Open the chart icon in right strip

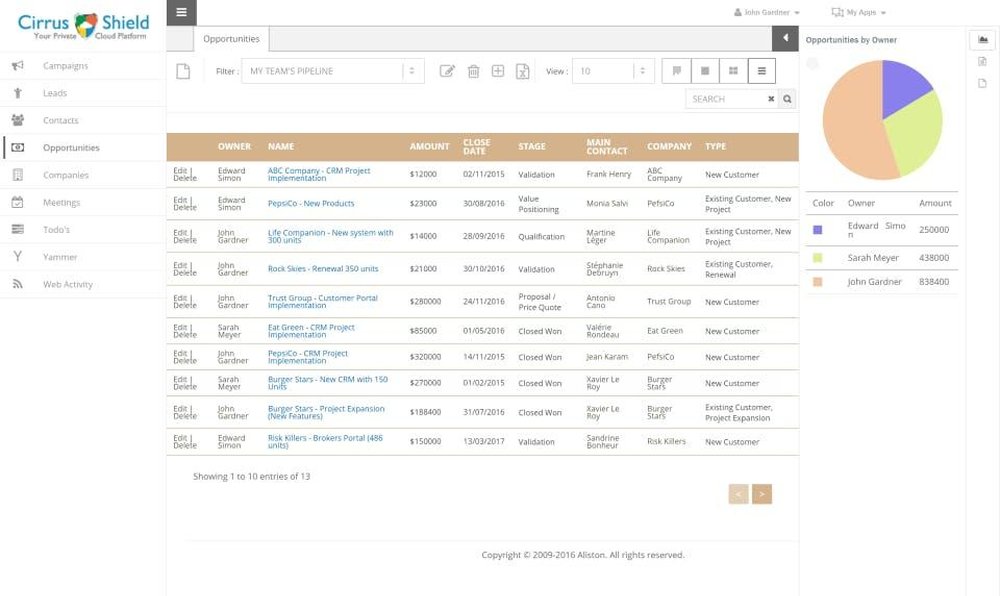[x=983, y=40]
